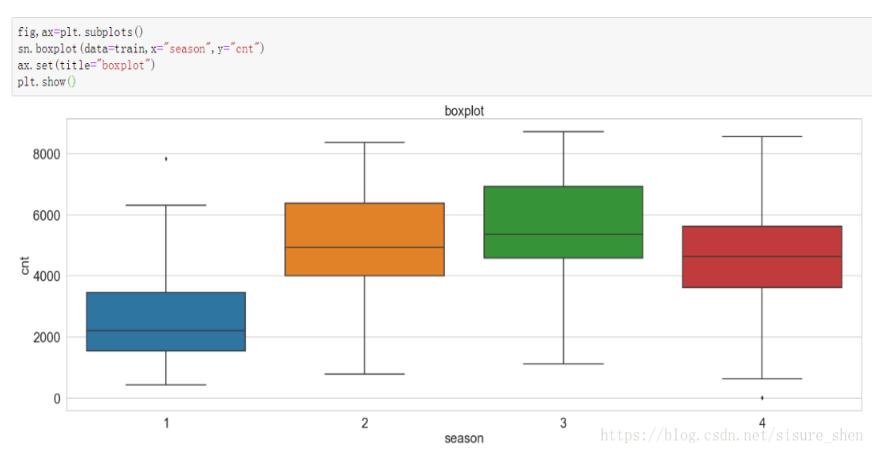Click the top whisker cap of season 3
This screenshot has height=459, width=884.
pos(563,131)
